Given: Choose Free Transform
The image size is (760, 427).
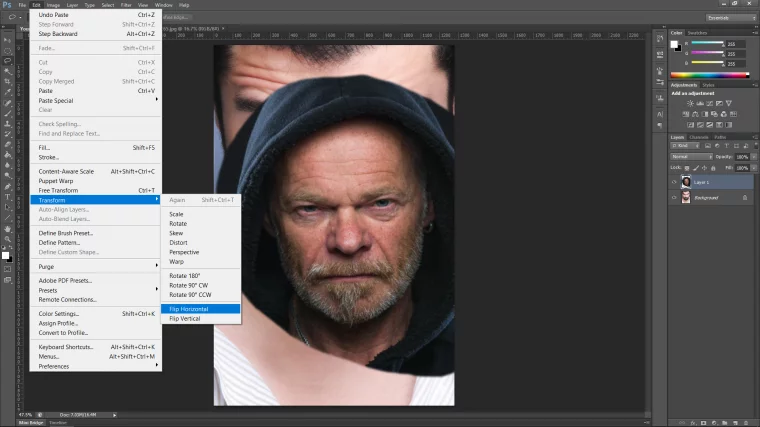Looking at the screenshot, I should coord(96,190).
